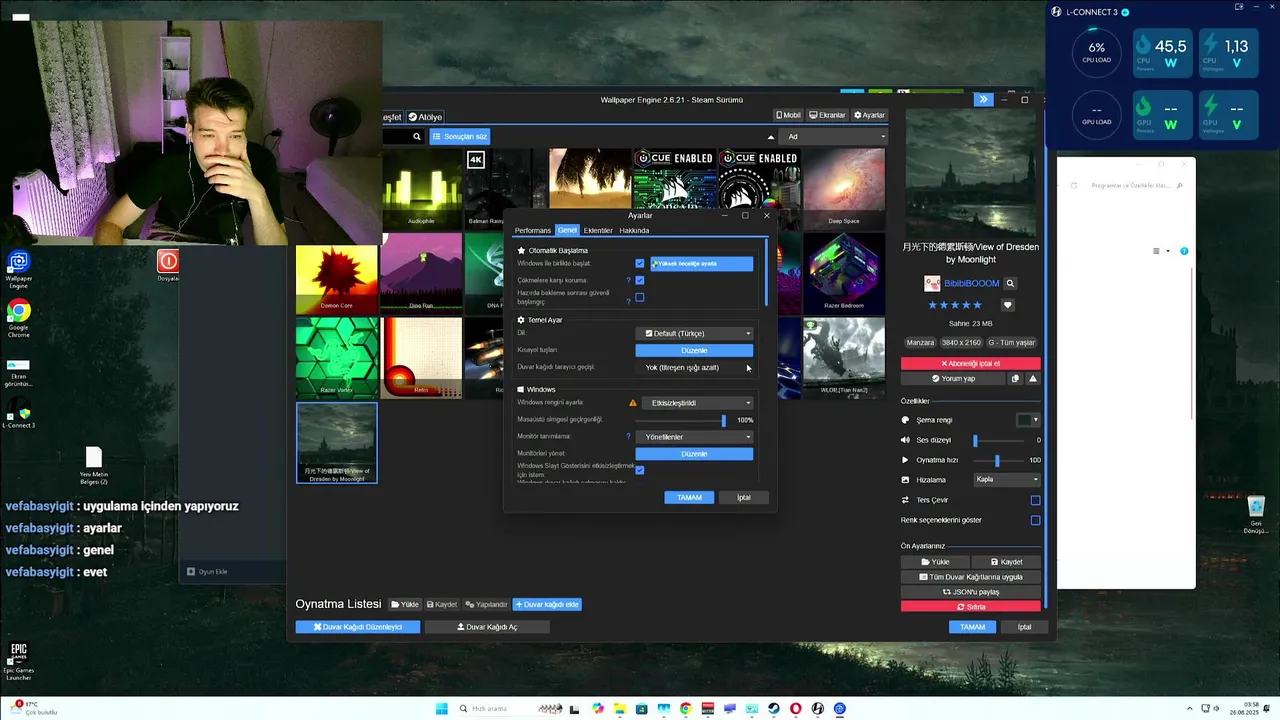Viewport: 1280px width, 720px height.
Task: Click sort direction arrow next to Ad
Action: pyautogui.click(x=770, y=137)
